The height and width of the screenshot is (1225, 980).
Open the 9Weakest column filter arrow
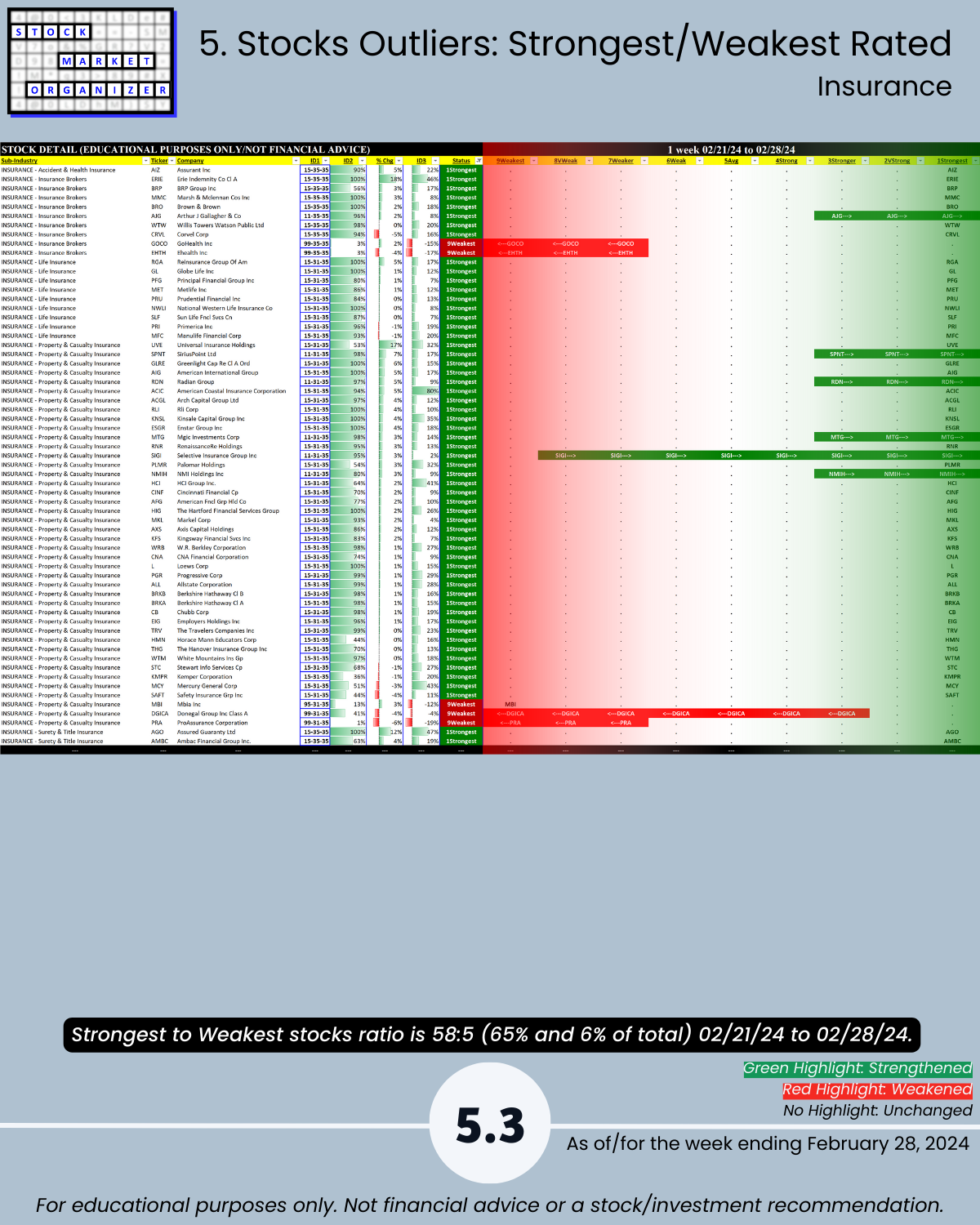pyautogui.click(x=534, y=161)
